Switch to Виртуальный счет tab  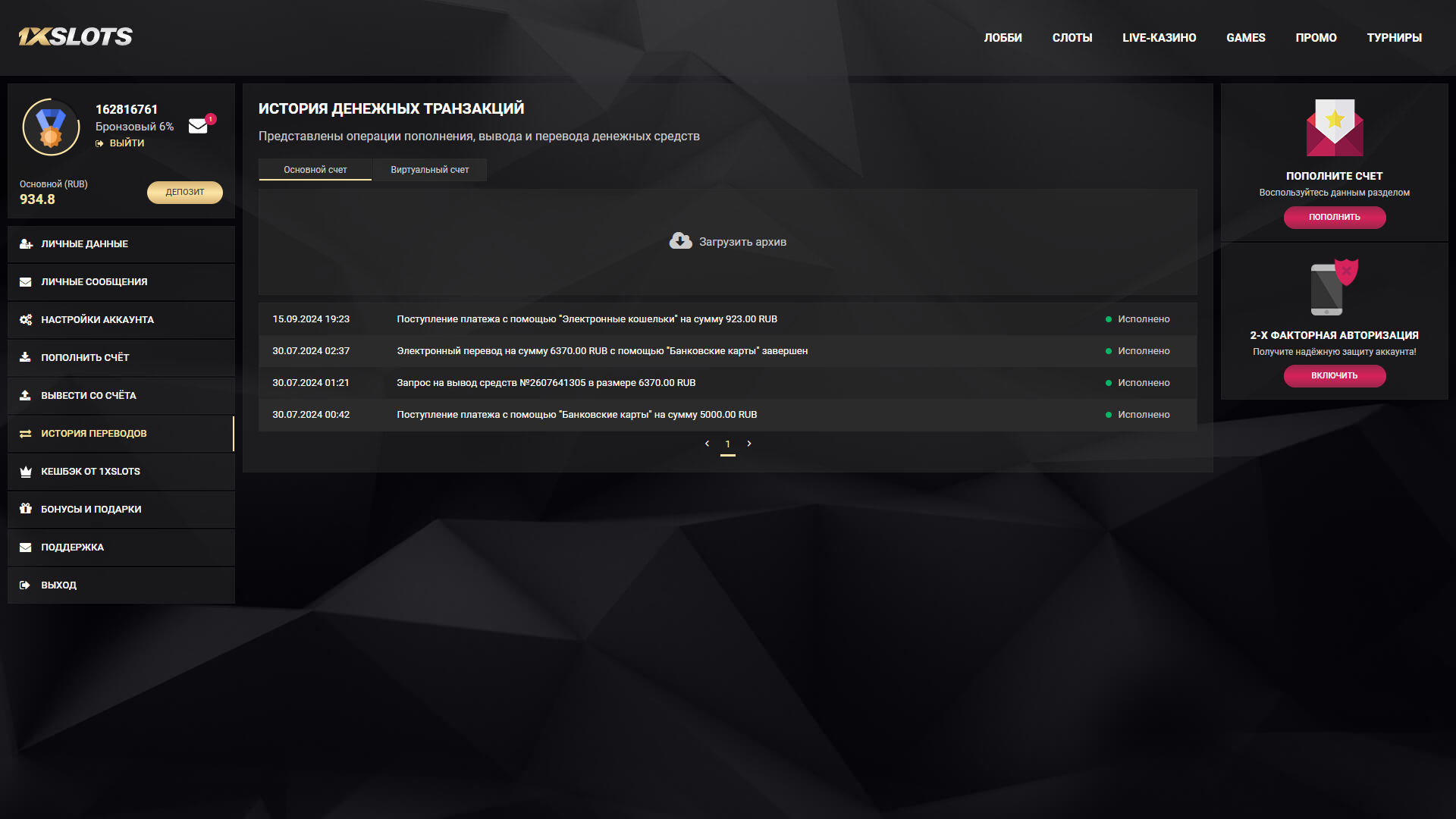click(429, 170)
